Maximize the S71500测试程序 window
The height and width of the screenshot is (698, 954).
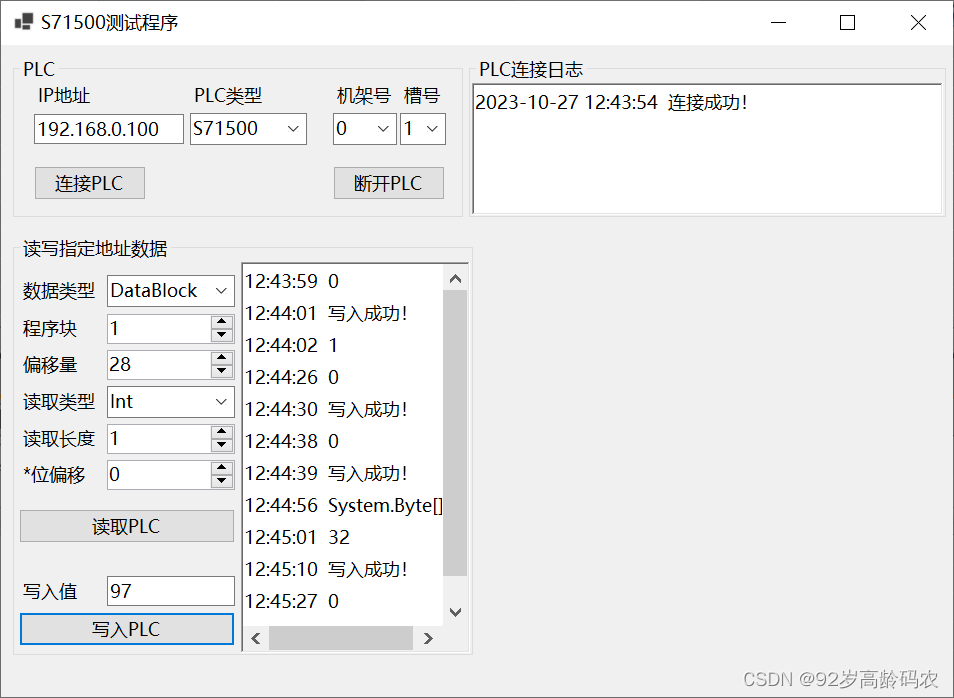848,23
